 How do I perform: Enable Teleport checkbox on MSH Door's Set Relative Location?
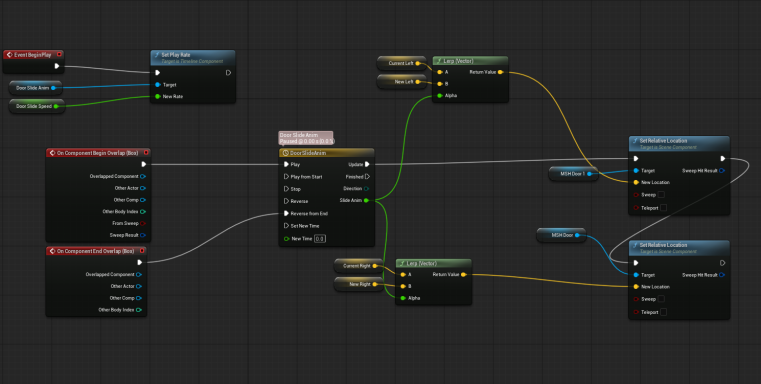tap(663, 312)
